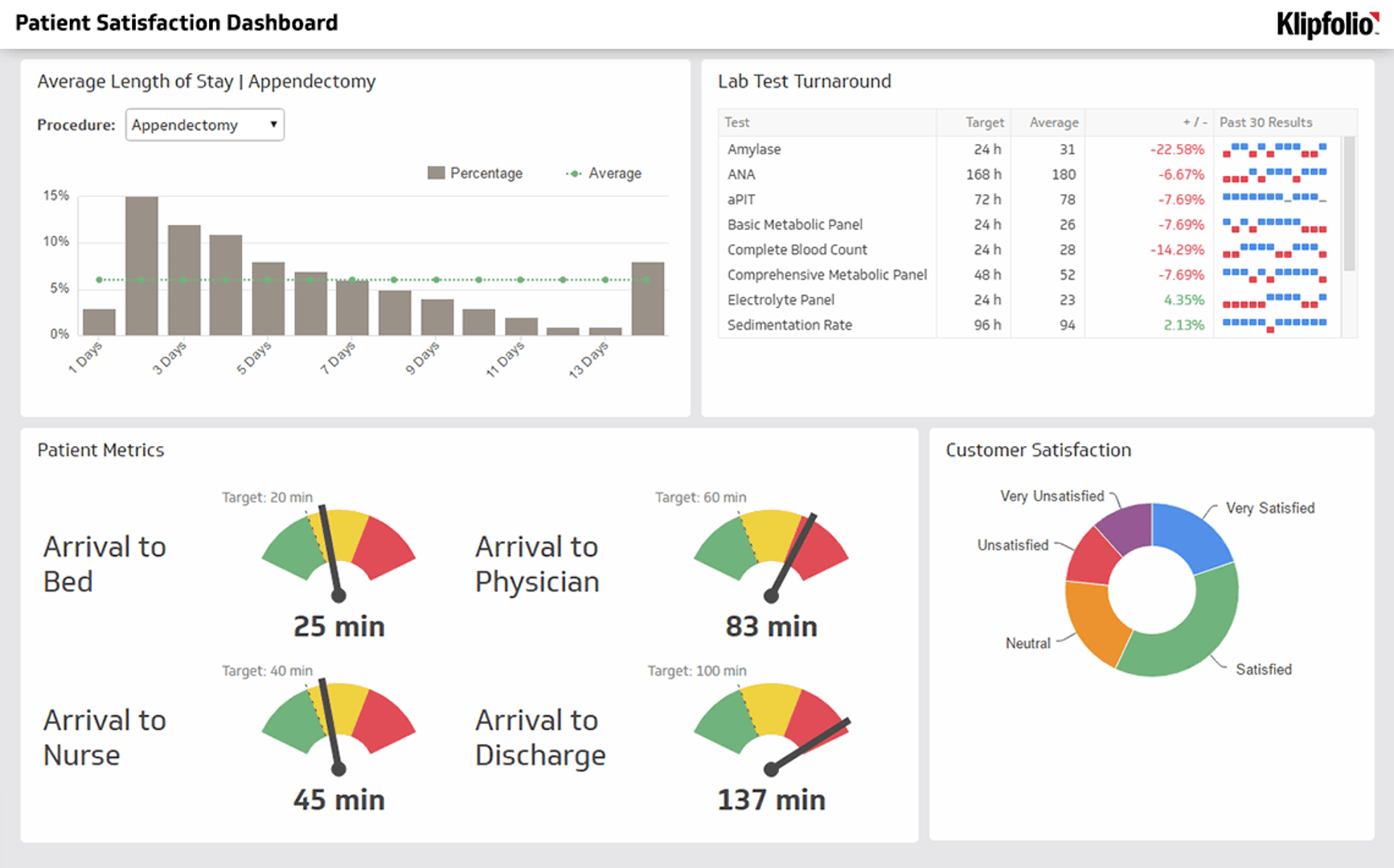This screenshot has height=868, width=1394.
Task: Click the Sedimentation Rate test name
Action: click(789, 325)
